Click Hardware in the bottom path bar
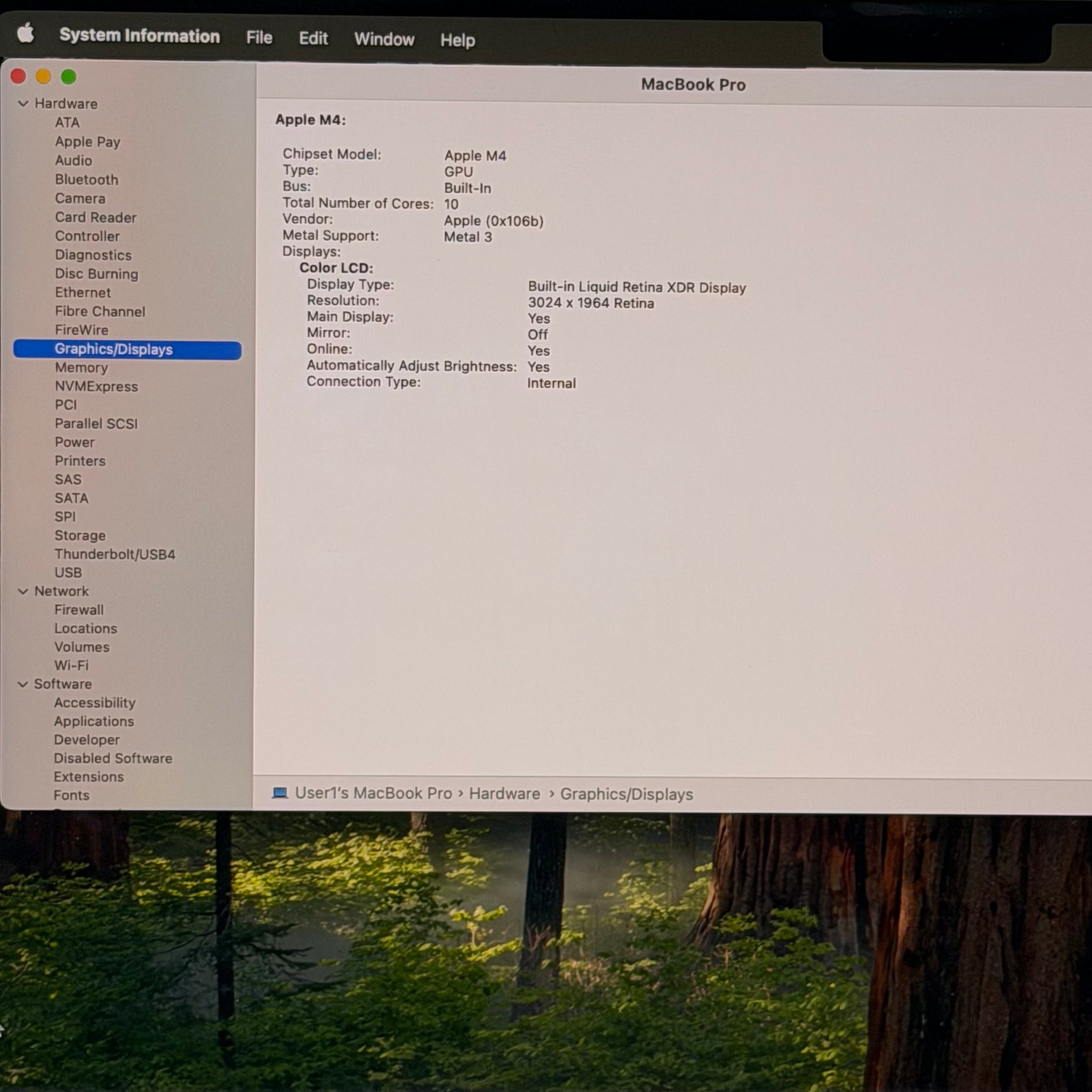Screen dimensions: 1092x1092 tap(505, 794)
